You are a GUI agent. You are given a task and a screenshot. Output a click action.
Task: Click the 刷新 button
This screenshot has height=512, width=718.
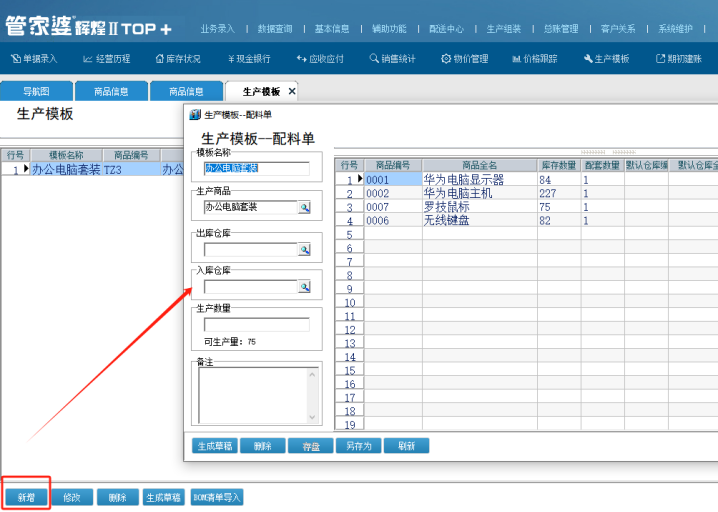pos(407,446)
